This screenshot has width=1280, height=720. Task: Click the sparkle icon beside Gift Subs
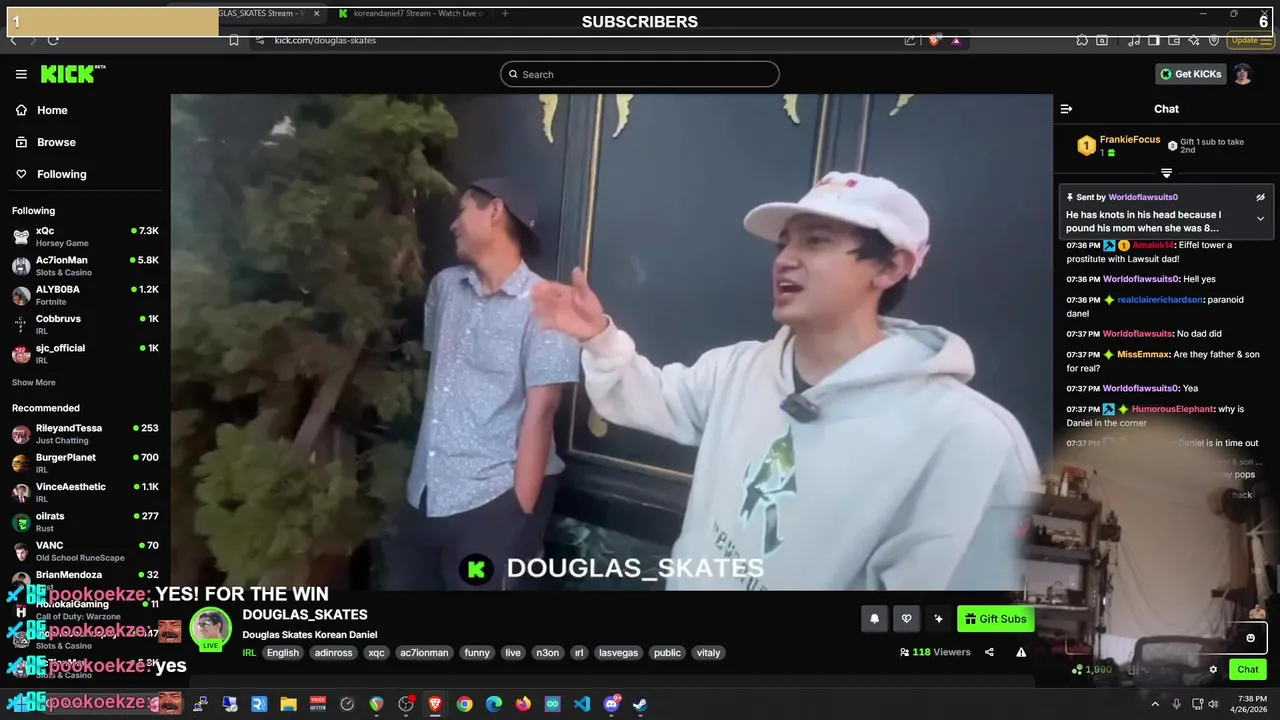[x=938, y=619]
